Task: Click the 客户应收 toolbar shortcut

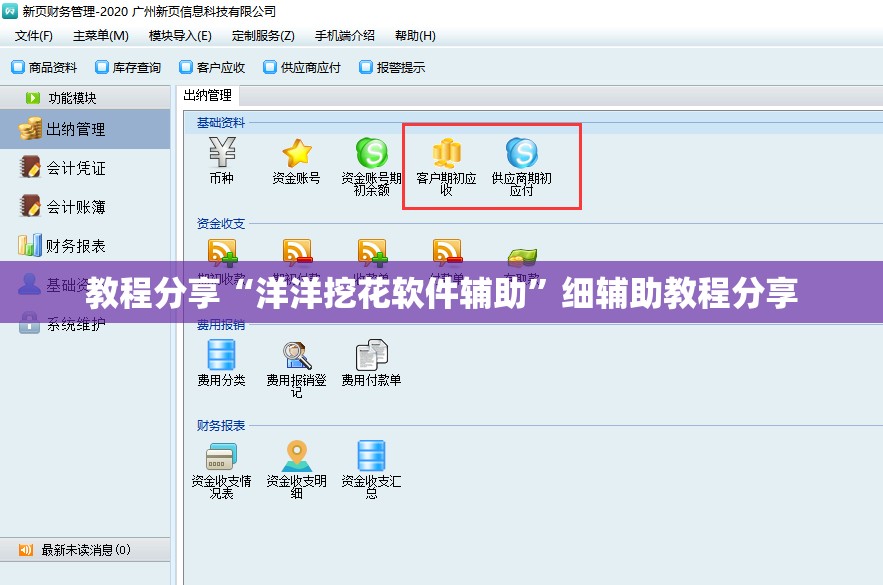Action: click(212, 68)
